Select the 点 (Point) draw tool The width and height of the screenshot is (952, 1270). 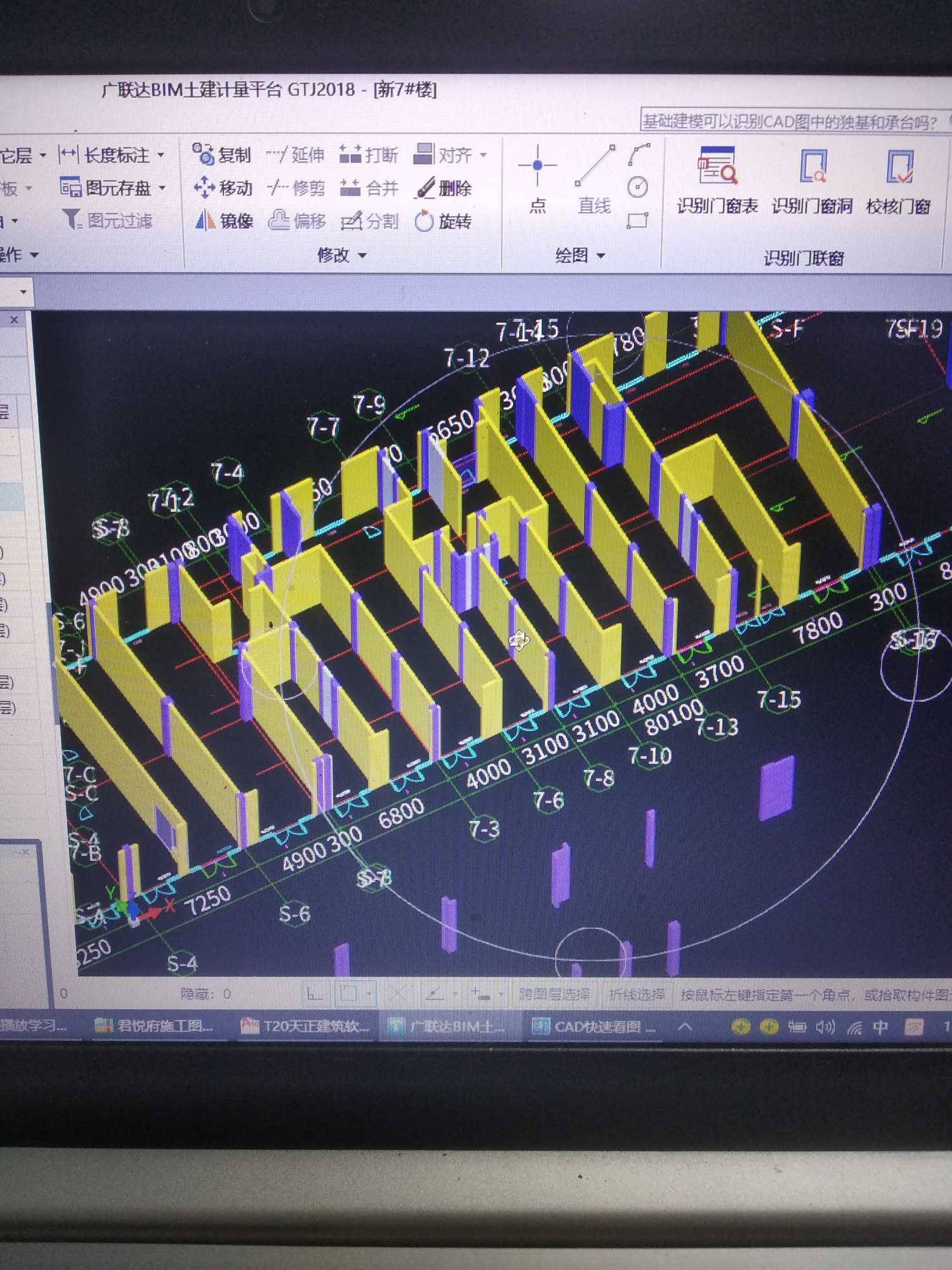tap(538, 179)
